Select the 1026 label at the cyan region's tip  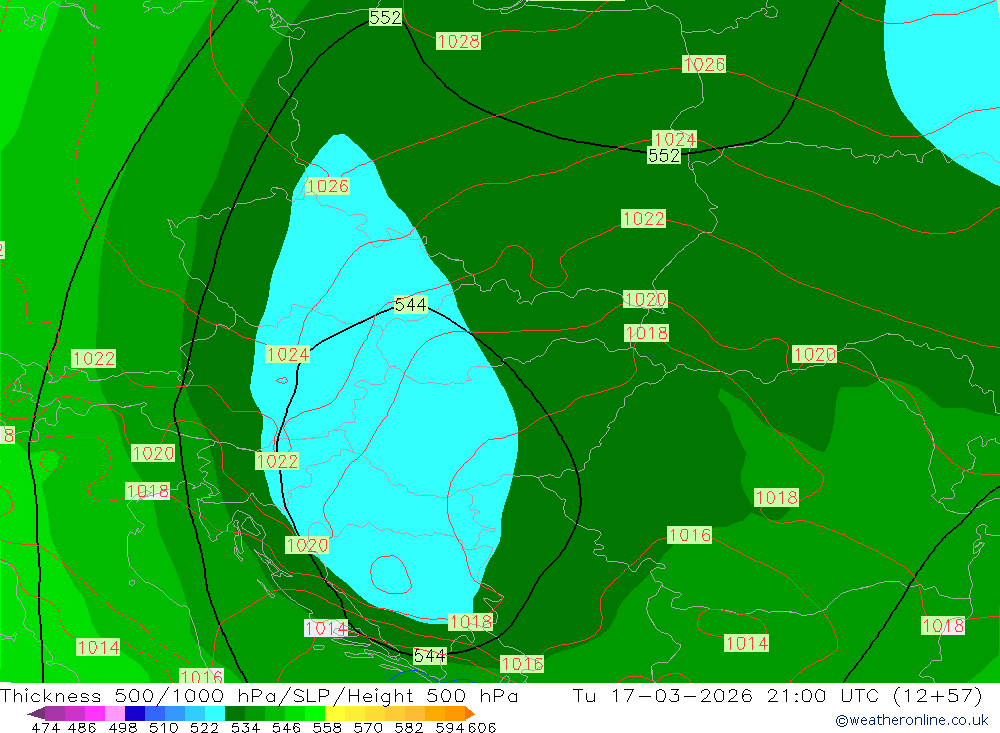[x=328, y=186]
